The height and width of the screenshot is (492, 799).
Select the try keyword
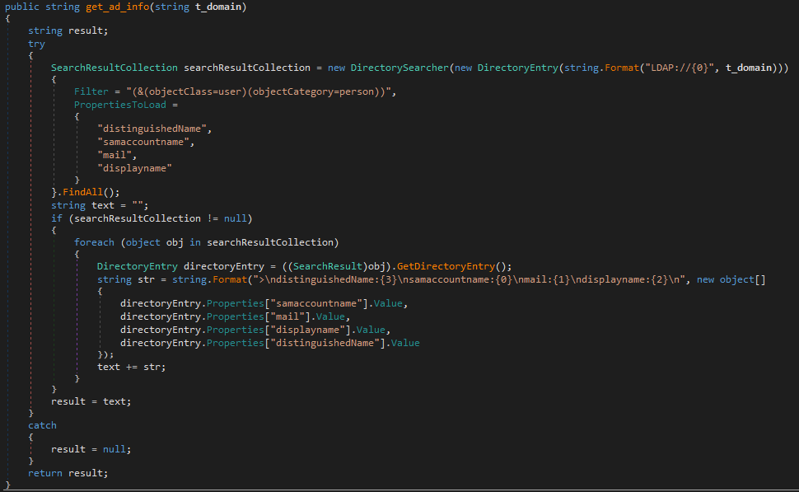click(37, 44)
